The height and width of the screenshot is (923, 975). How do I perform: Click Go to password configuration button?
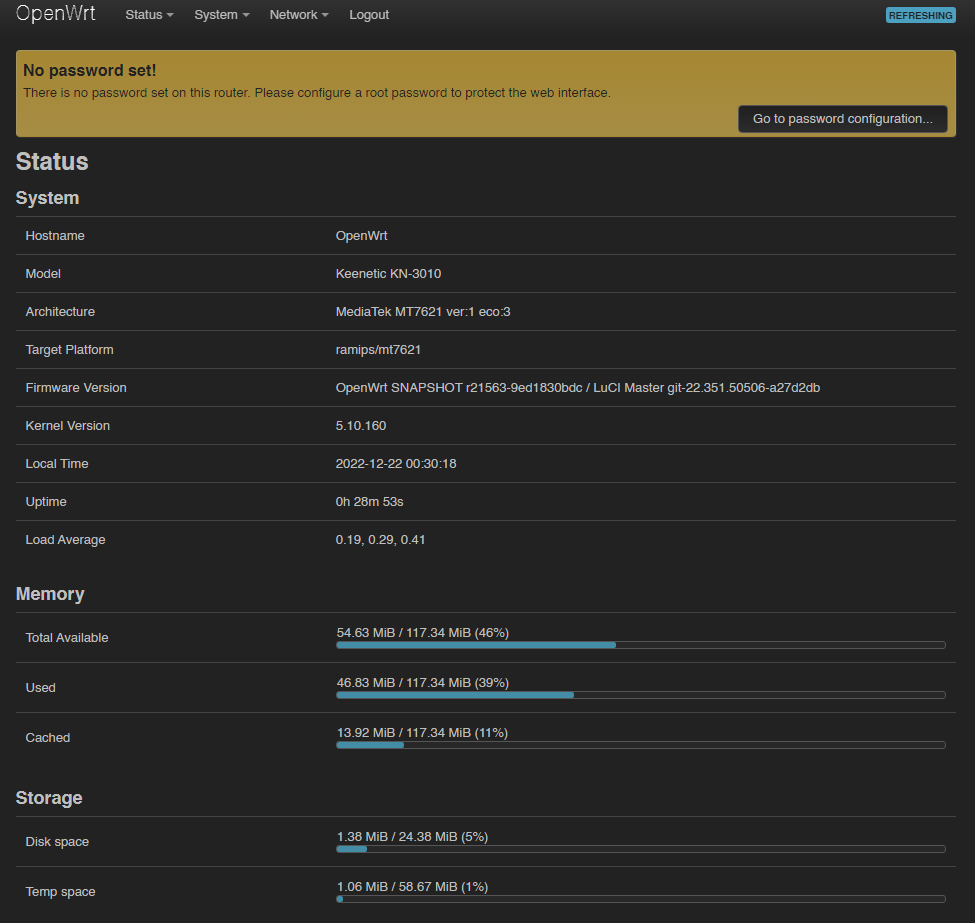click(843, 119)
